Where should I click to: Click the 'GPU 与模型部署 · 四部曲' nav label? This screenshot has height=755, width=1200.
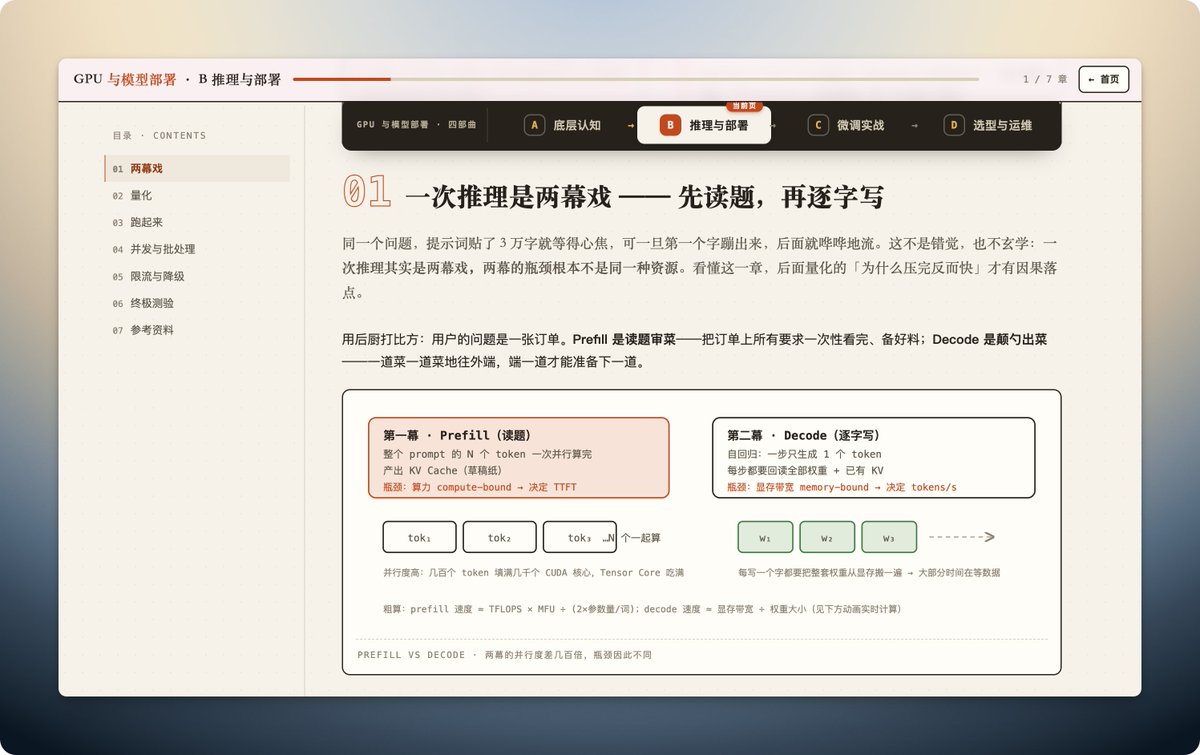click(x=416, y=125)
